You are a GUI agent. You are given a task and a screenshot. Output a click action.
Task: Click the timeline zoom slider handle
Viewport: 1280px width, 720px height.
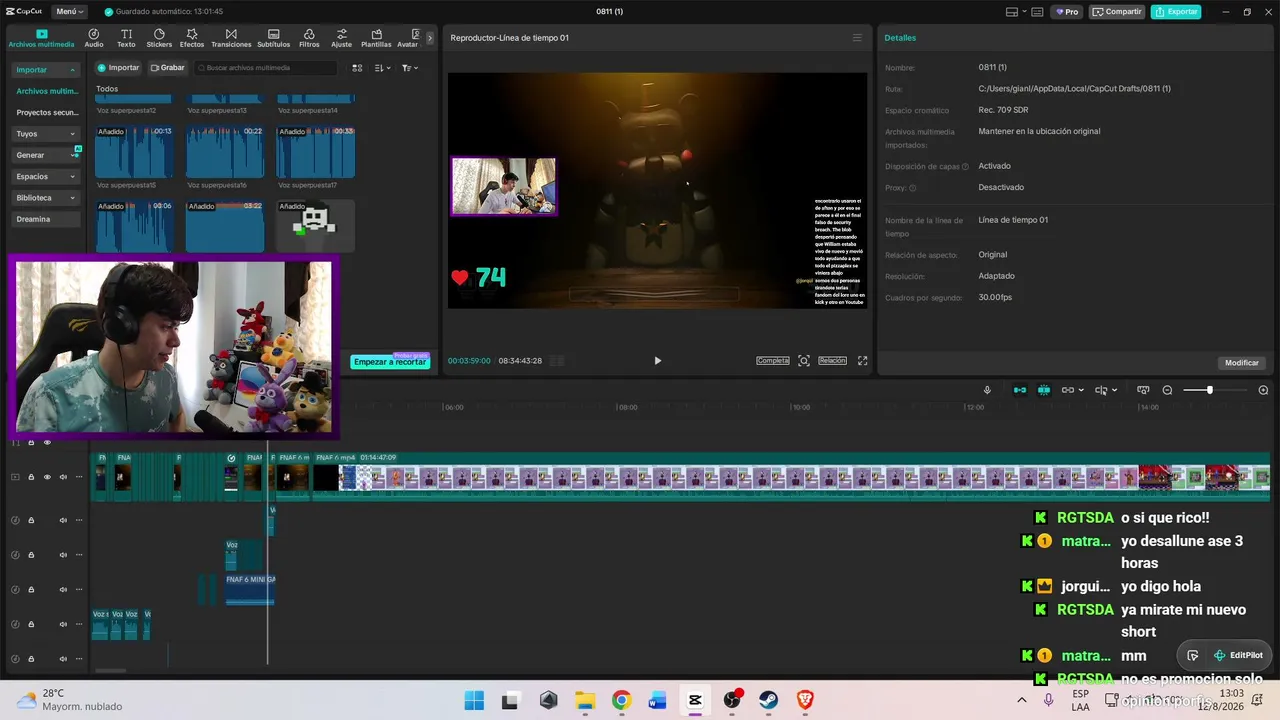1209,390
